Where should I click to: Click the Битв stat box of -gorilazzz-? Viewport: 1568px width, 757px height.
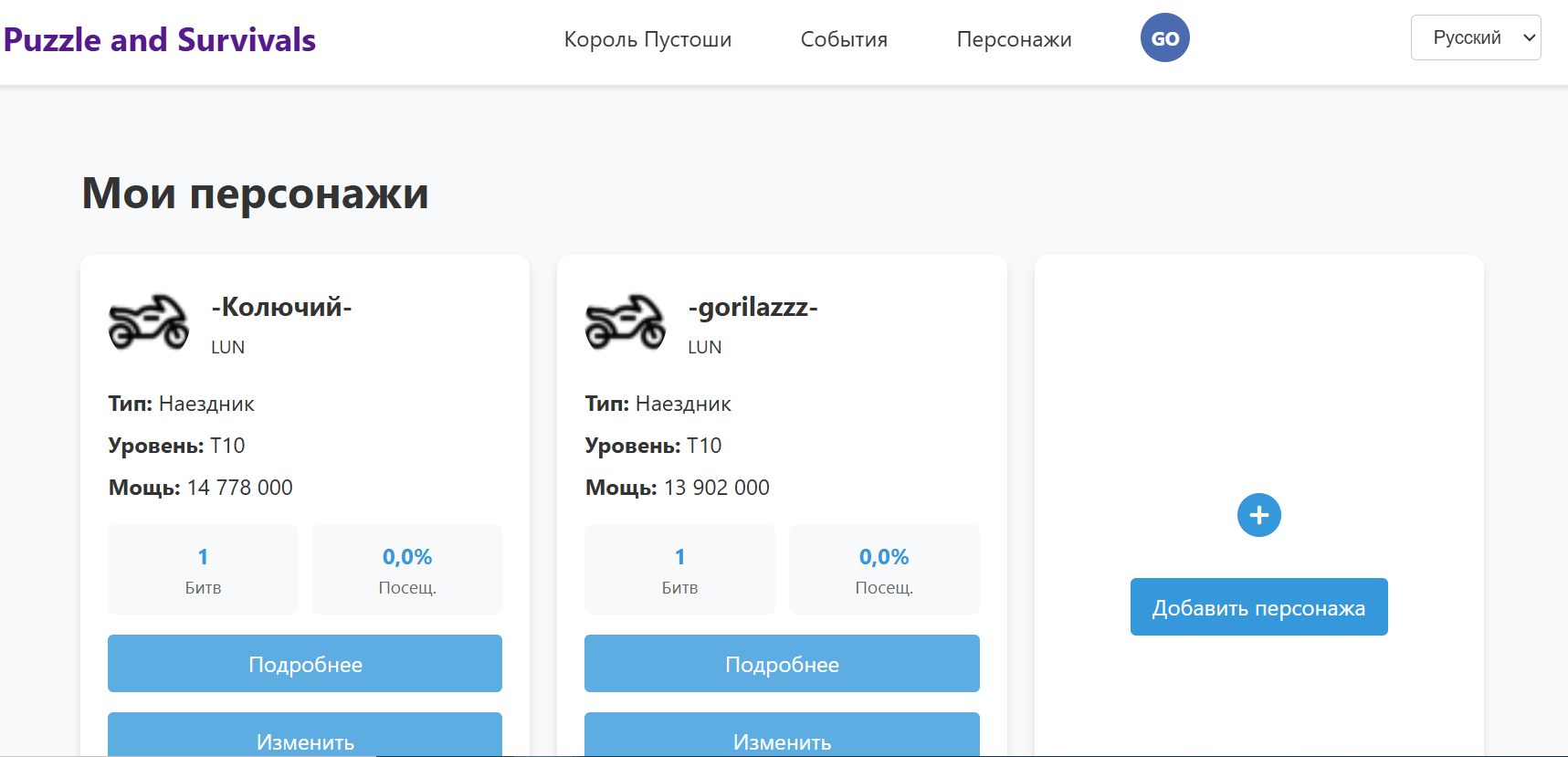(x=679, y=569)
